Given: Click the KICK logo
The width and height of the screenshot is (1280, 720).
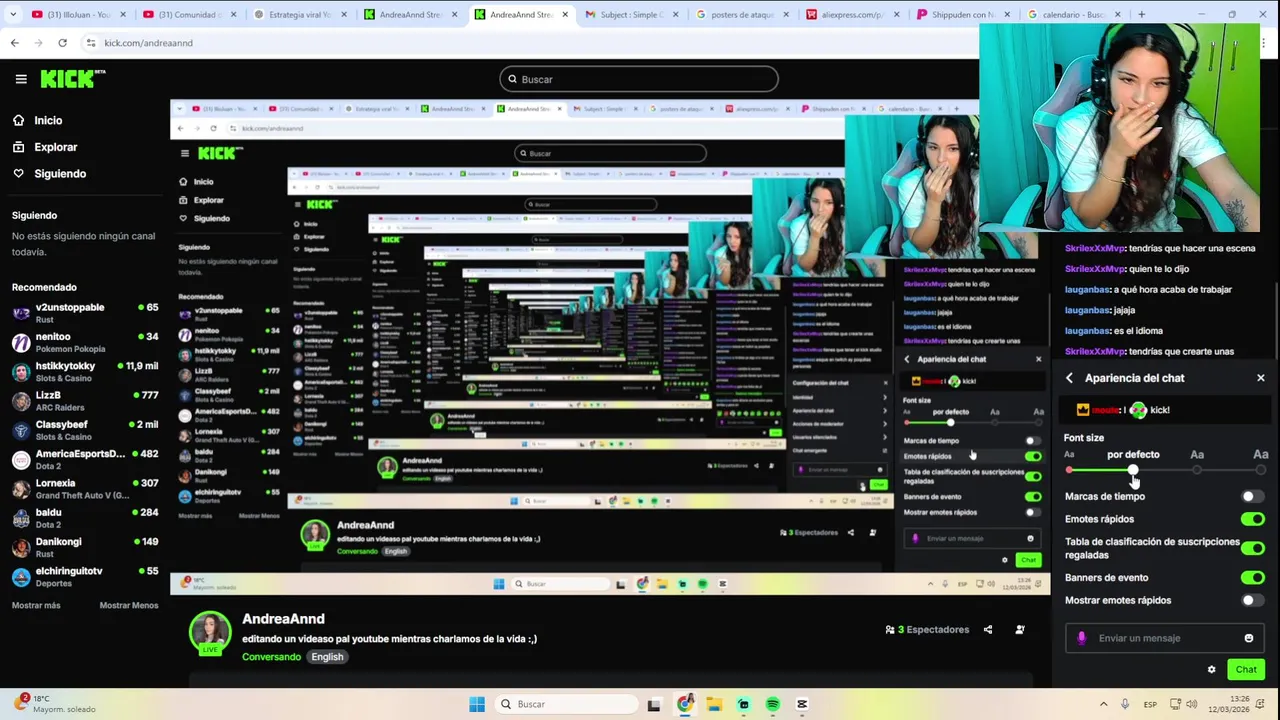Looking at the screenshot, I should 72,79.
